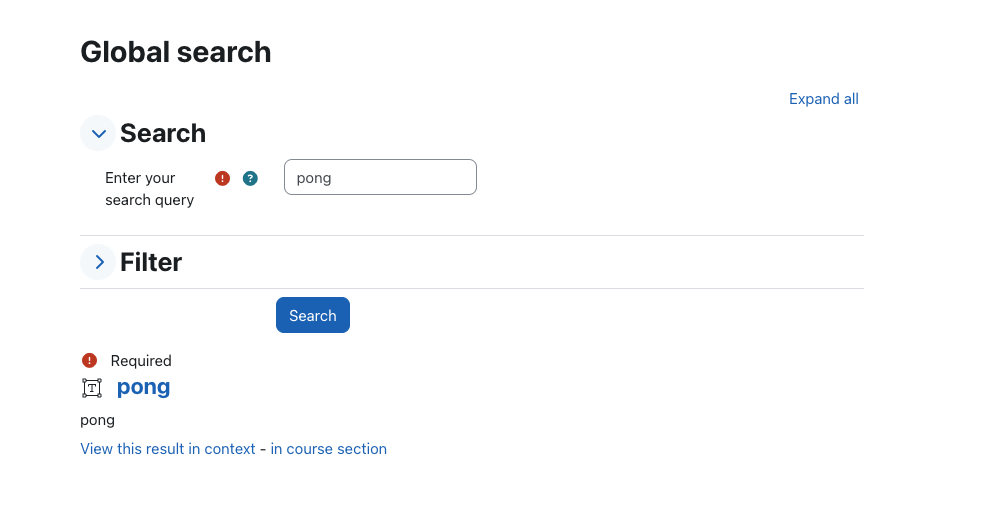Viewport: 1006px width, 511px height.
Task: Click the red required icon beside search query
Action: point(222,178)
